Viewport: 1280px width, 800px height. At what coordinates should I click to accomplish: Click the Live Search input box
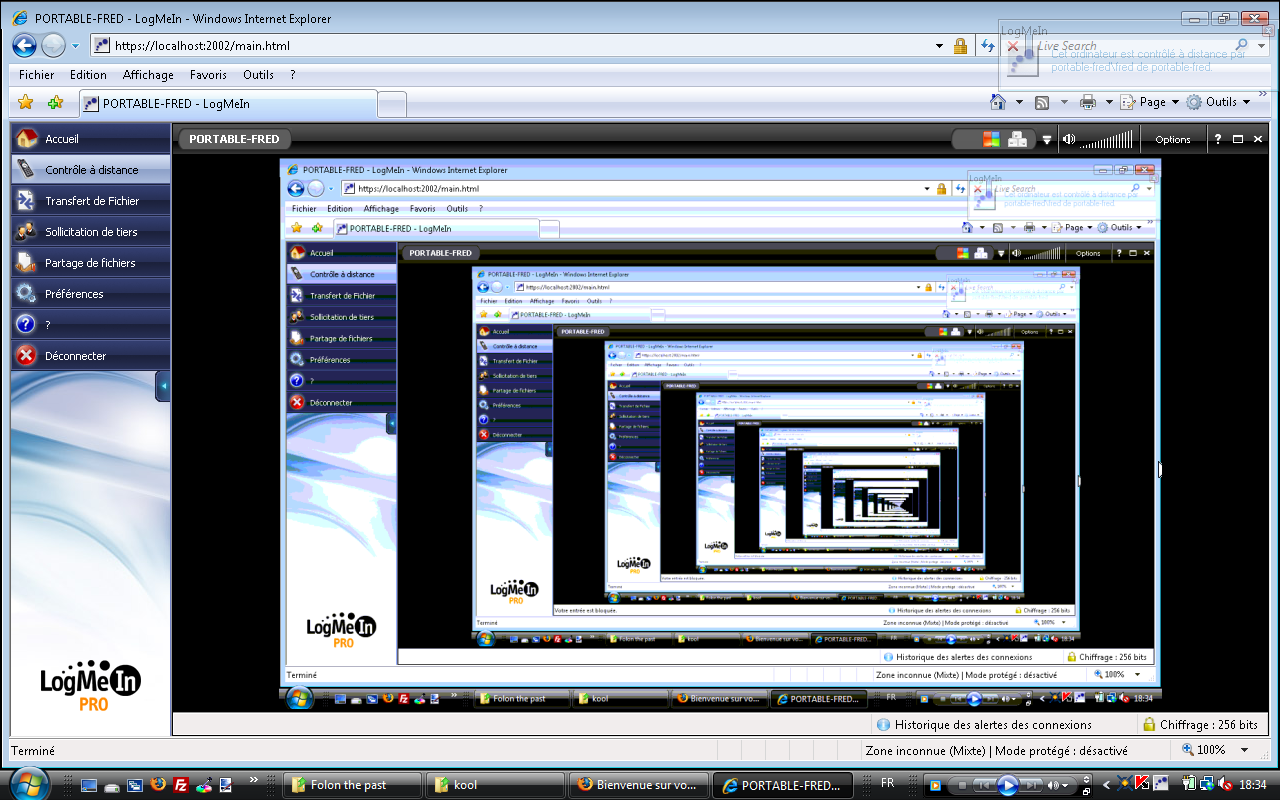click(x=1130, y=46)
